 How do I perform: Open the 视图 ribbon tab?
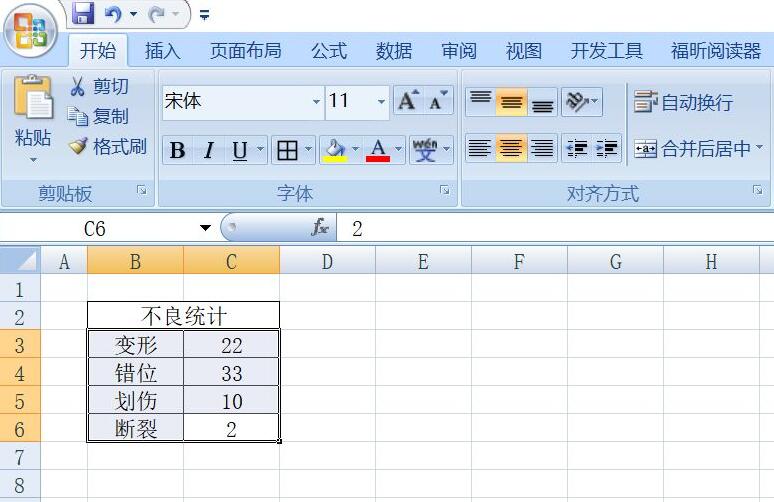tap(524, 50)
